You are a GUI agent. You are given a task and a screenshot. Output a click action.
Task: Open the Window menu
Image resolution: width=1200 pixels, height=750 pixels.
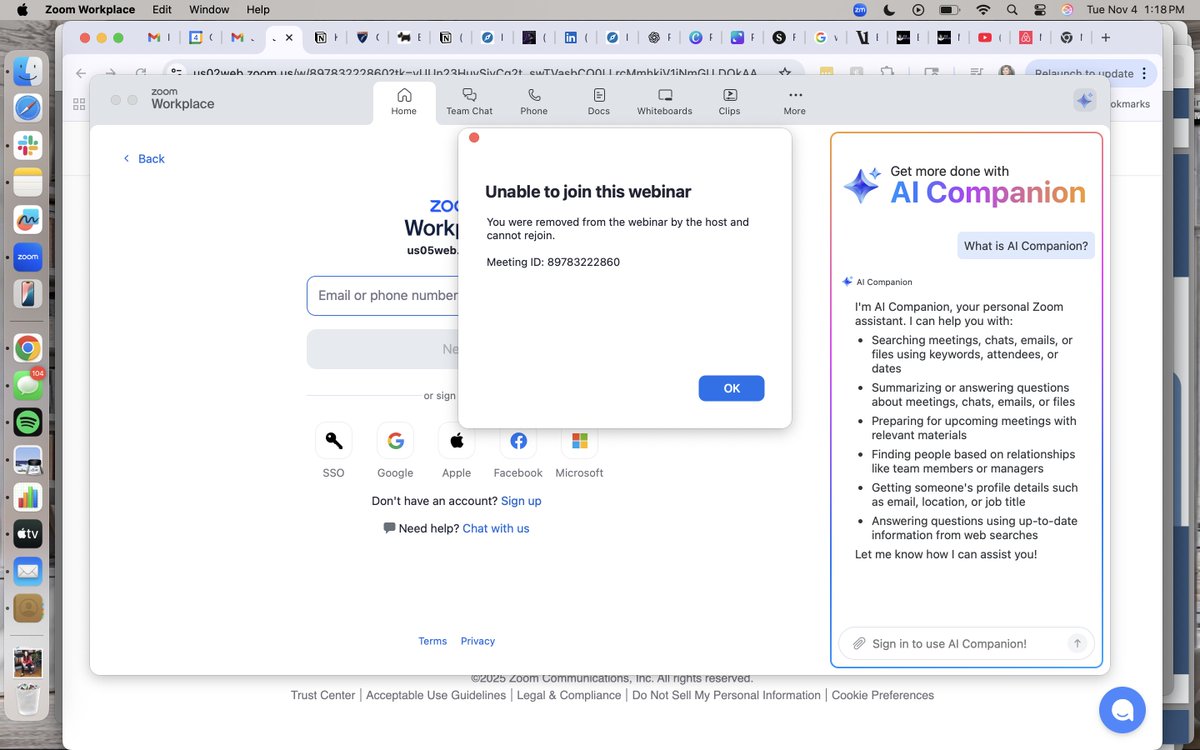tap(208, 9)
